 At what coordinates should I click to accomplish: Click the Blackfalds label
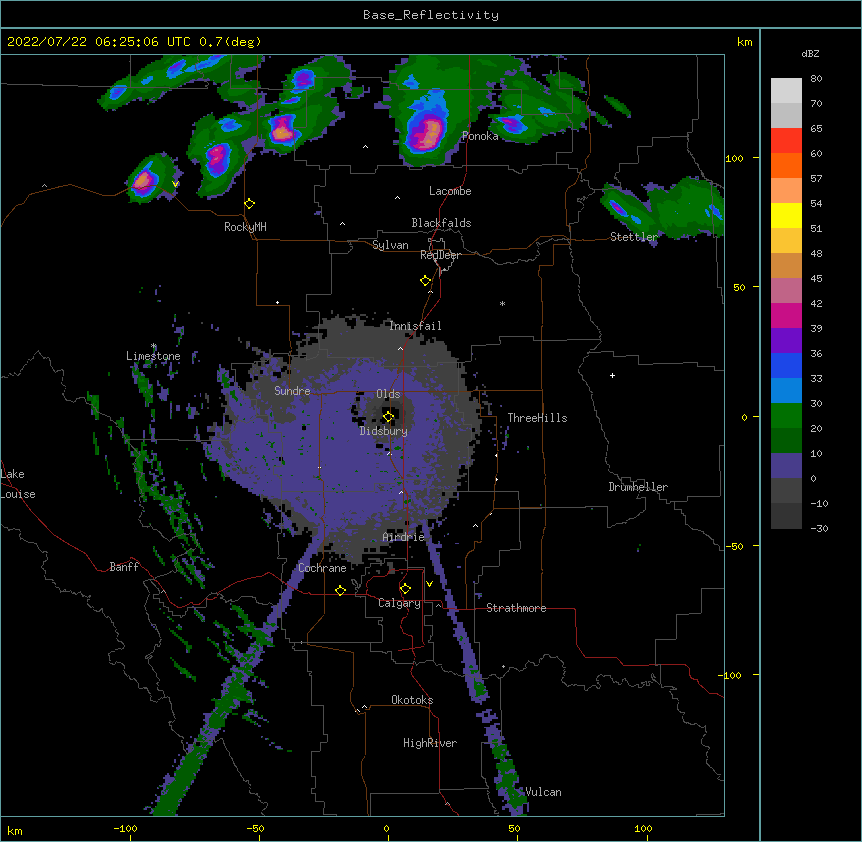[441, 223]
